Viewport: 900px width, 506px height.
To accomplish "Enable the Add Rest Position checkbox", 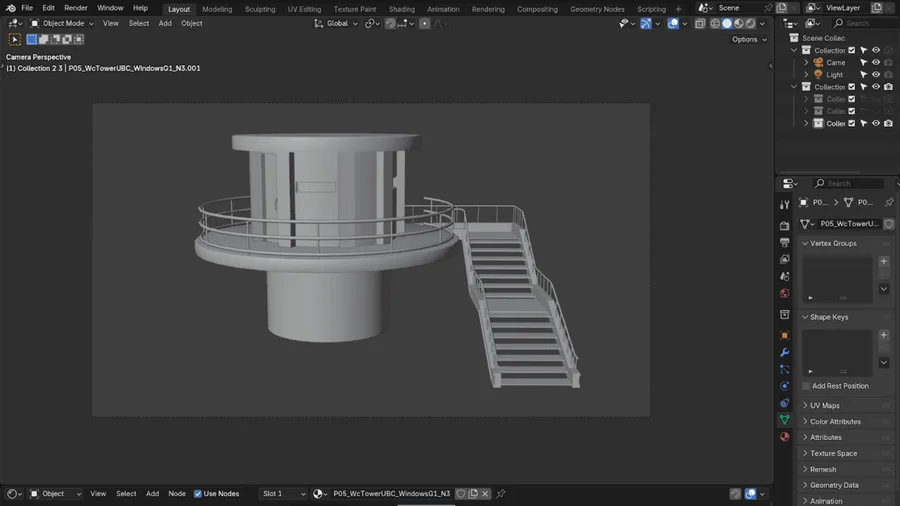I will (806, 386).
